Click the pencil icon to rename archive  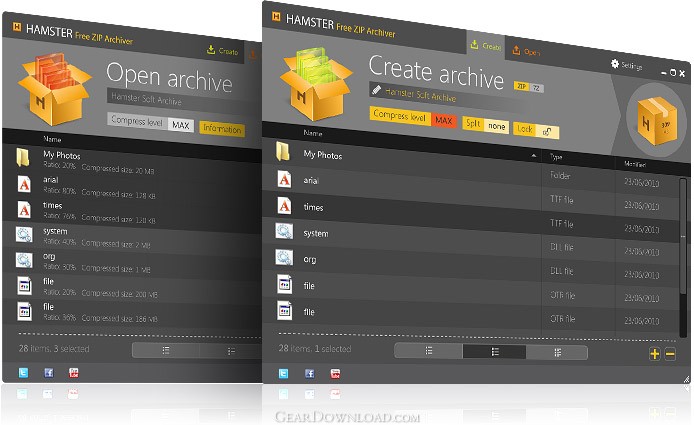[x=376, y=90]
